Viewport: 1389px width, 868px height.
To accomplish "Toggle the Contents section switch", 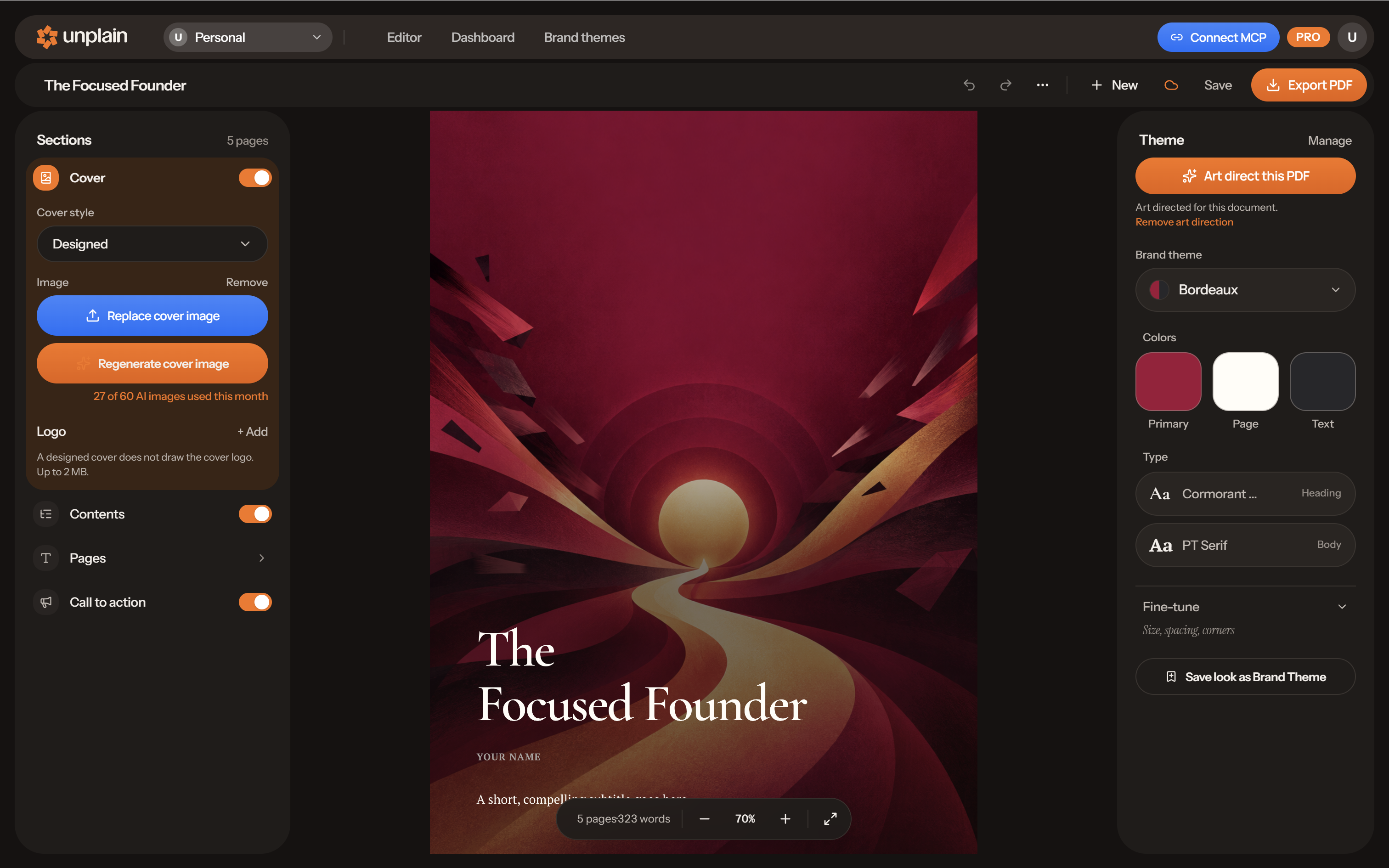I will (x=255, y=514).
